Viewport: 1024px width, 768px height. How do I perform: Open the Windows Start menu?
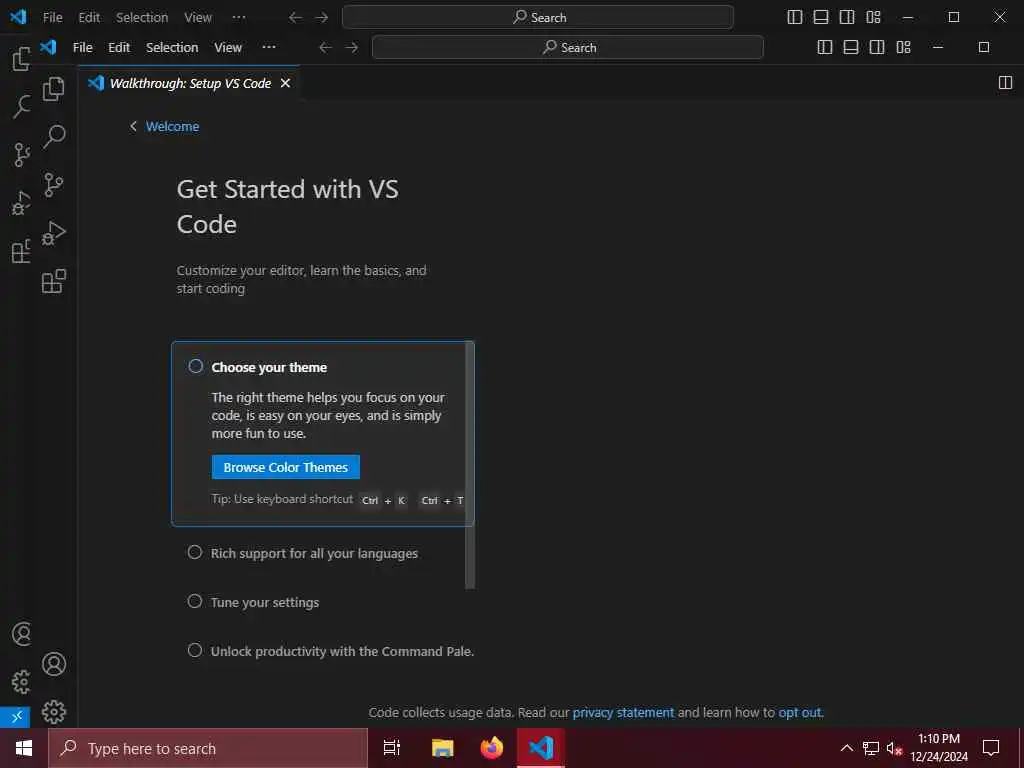(24, 748)
